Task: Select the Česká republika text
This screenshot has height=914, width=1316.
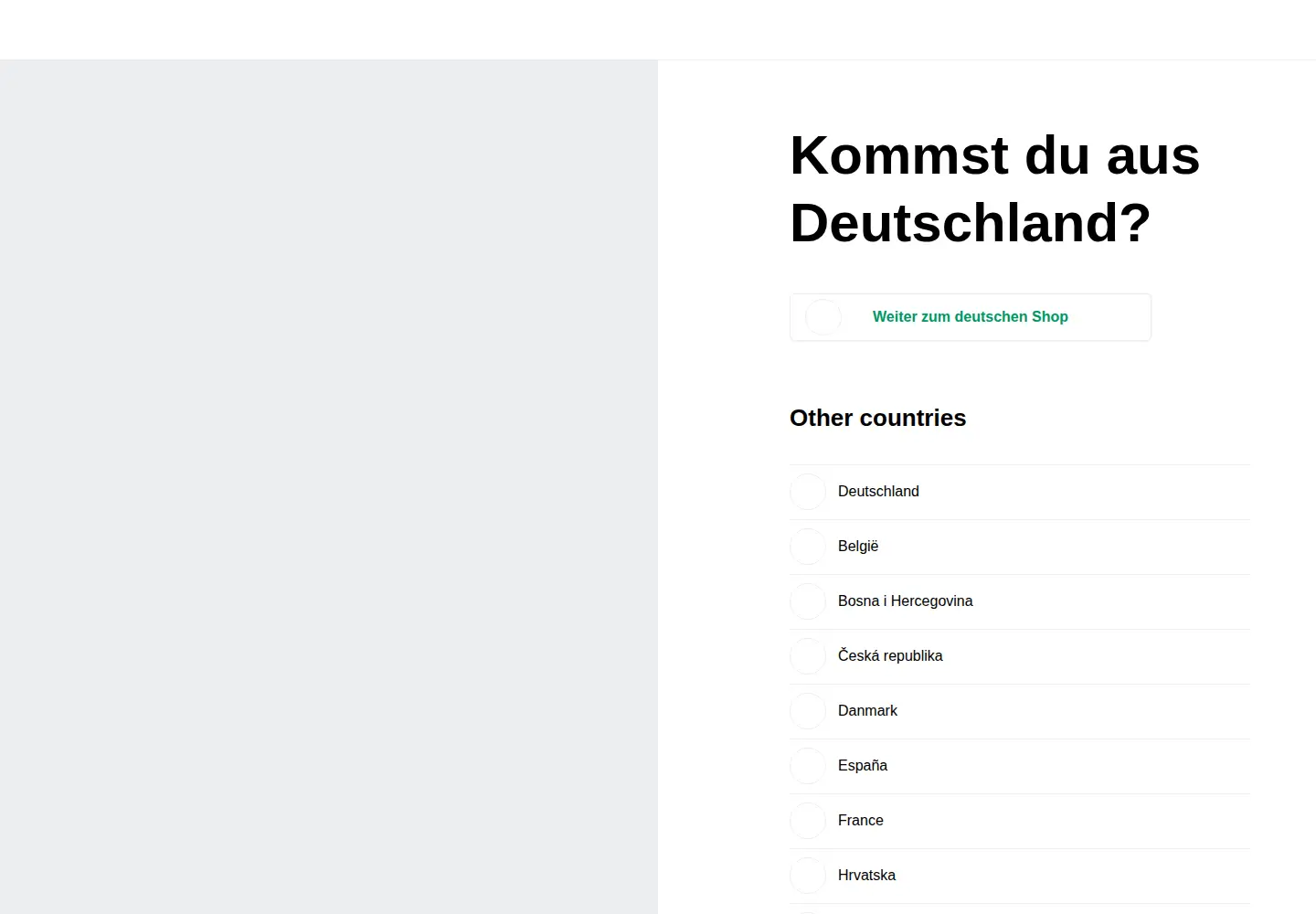Action: [x=890, y=656]
